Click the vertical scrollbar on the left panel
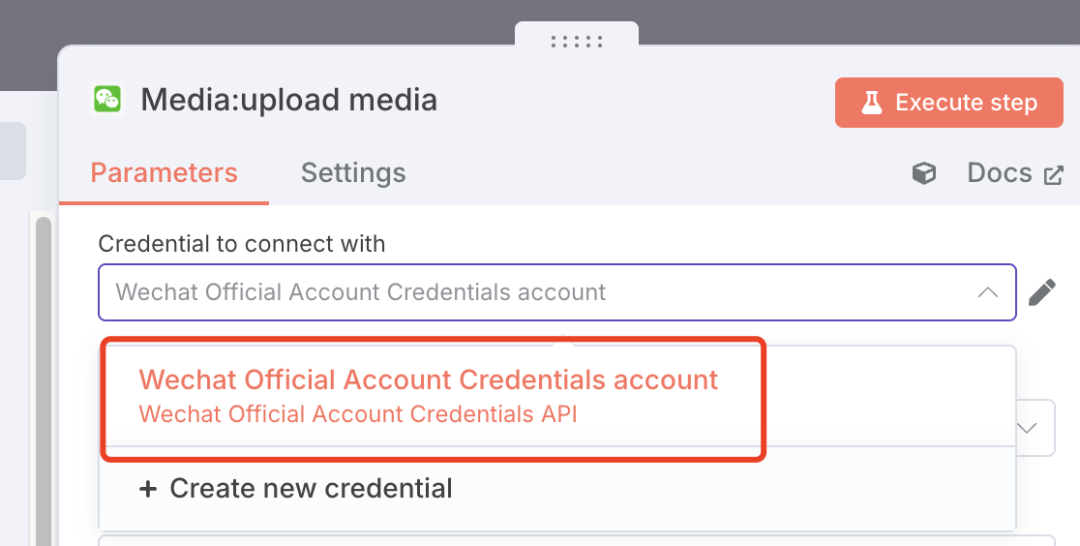The image size is (1080, 546). pos(43,380)
